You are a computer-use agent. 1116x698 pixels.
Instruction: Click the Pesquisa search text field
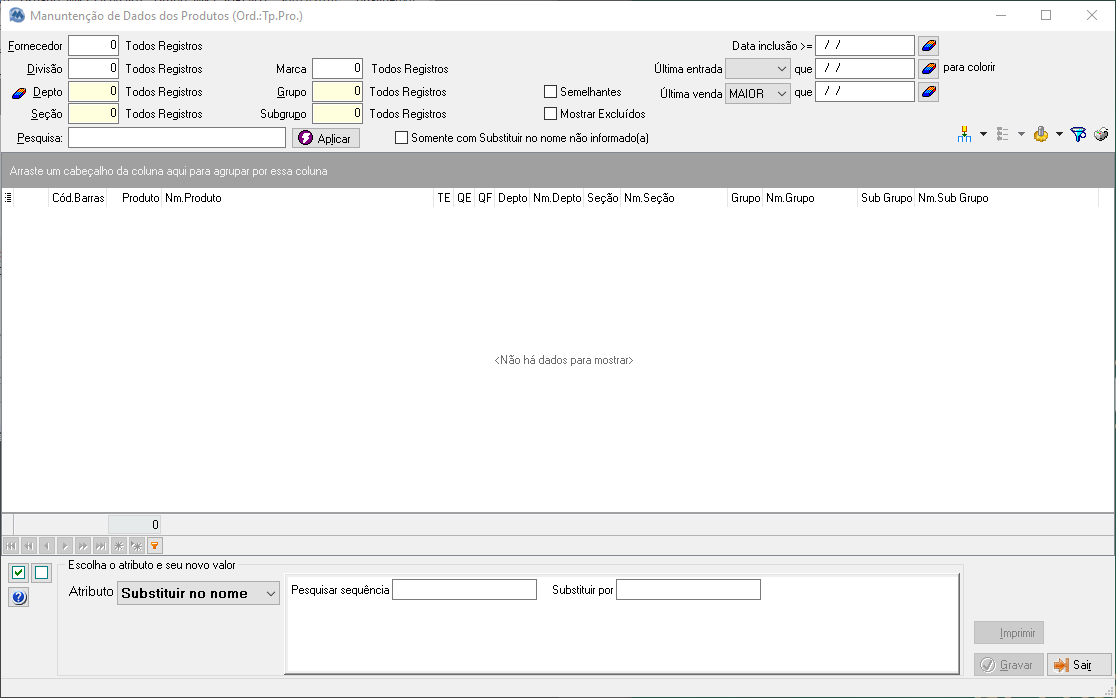[x=177, y=138]
